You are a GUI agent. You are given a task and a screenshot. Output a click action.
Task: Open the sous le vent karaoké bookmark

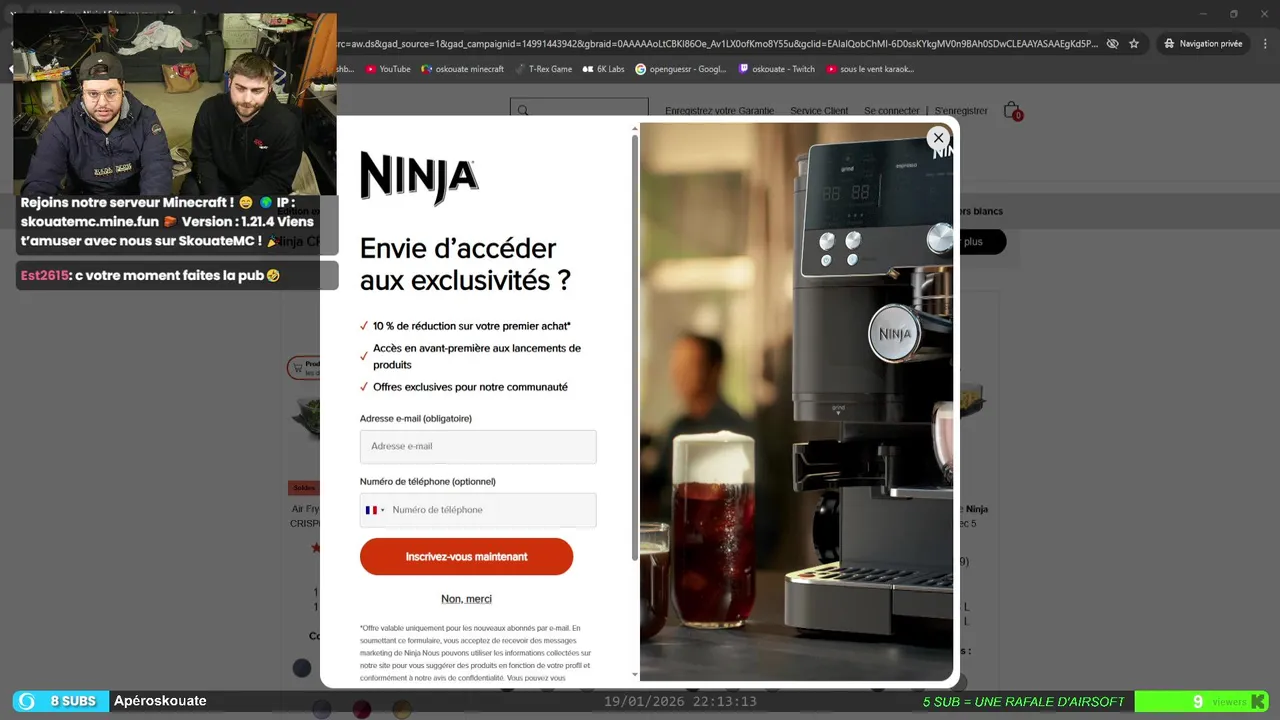870,69
